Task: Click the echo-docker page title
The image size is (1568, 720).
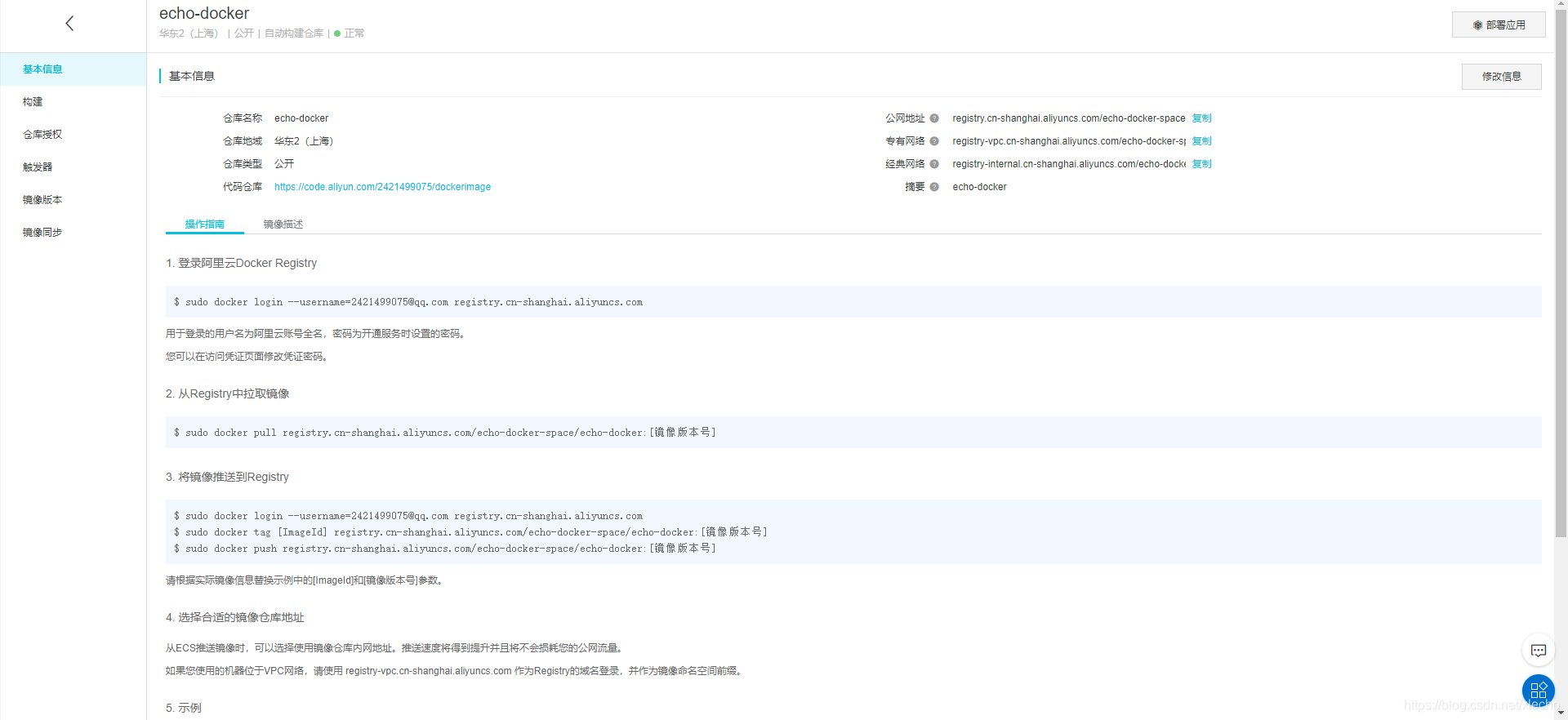Action: pos(204,13)
